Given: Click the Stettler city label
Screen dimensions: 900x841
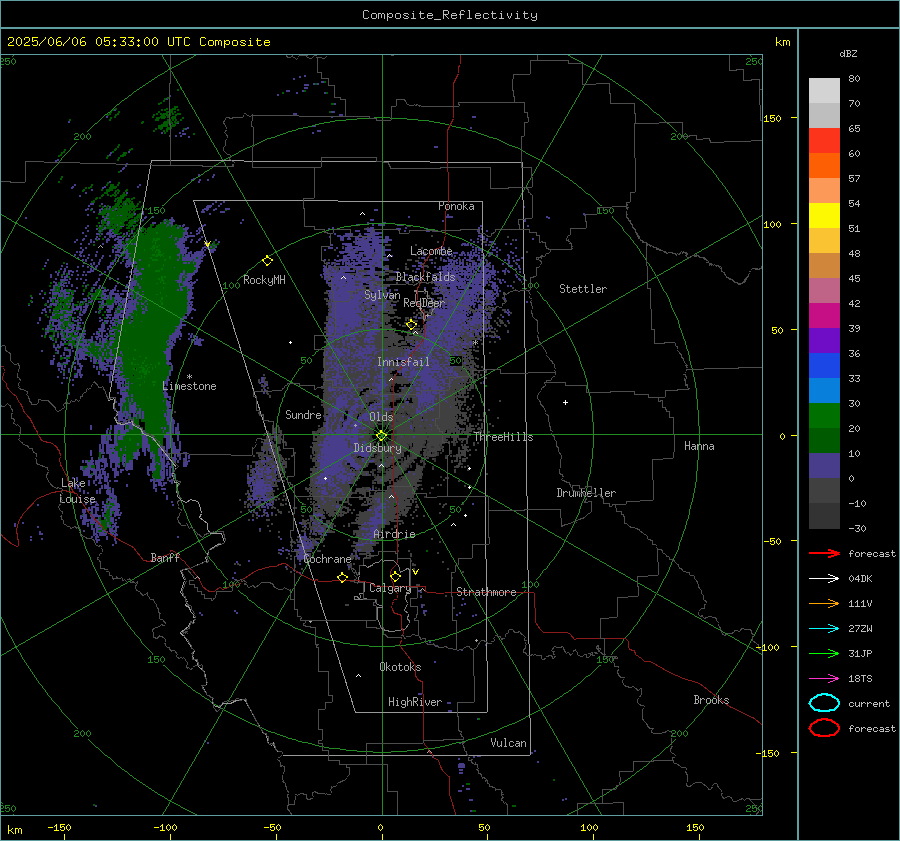Looking at the screenshot, I should pos(583,289).
